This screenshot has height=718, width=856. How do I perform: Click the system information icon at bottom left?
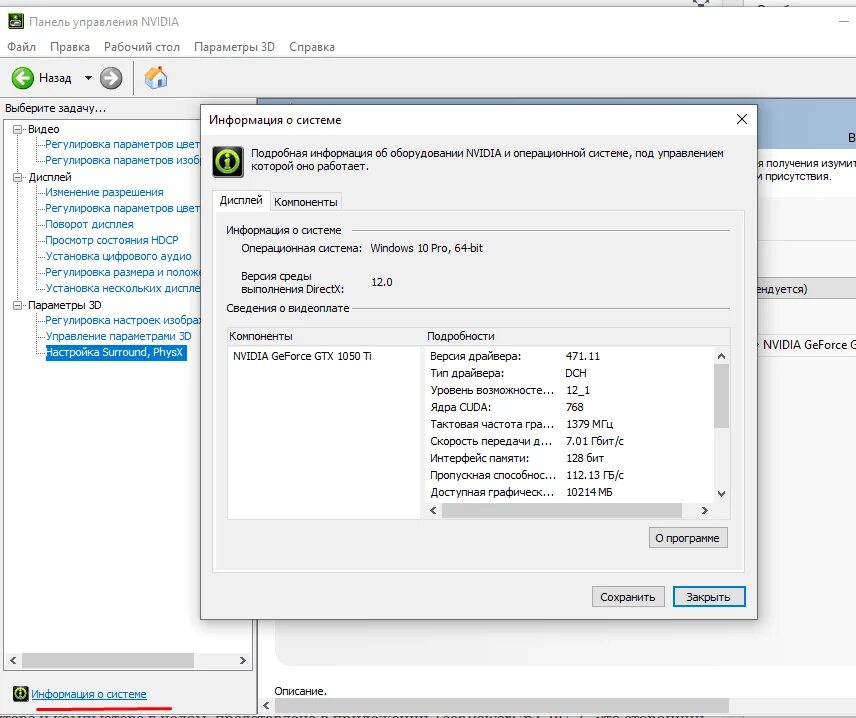pos(20,693)
